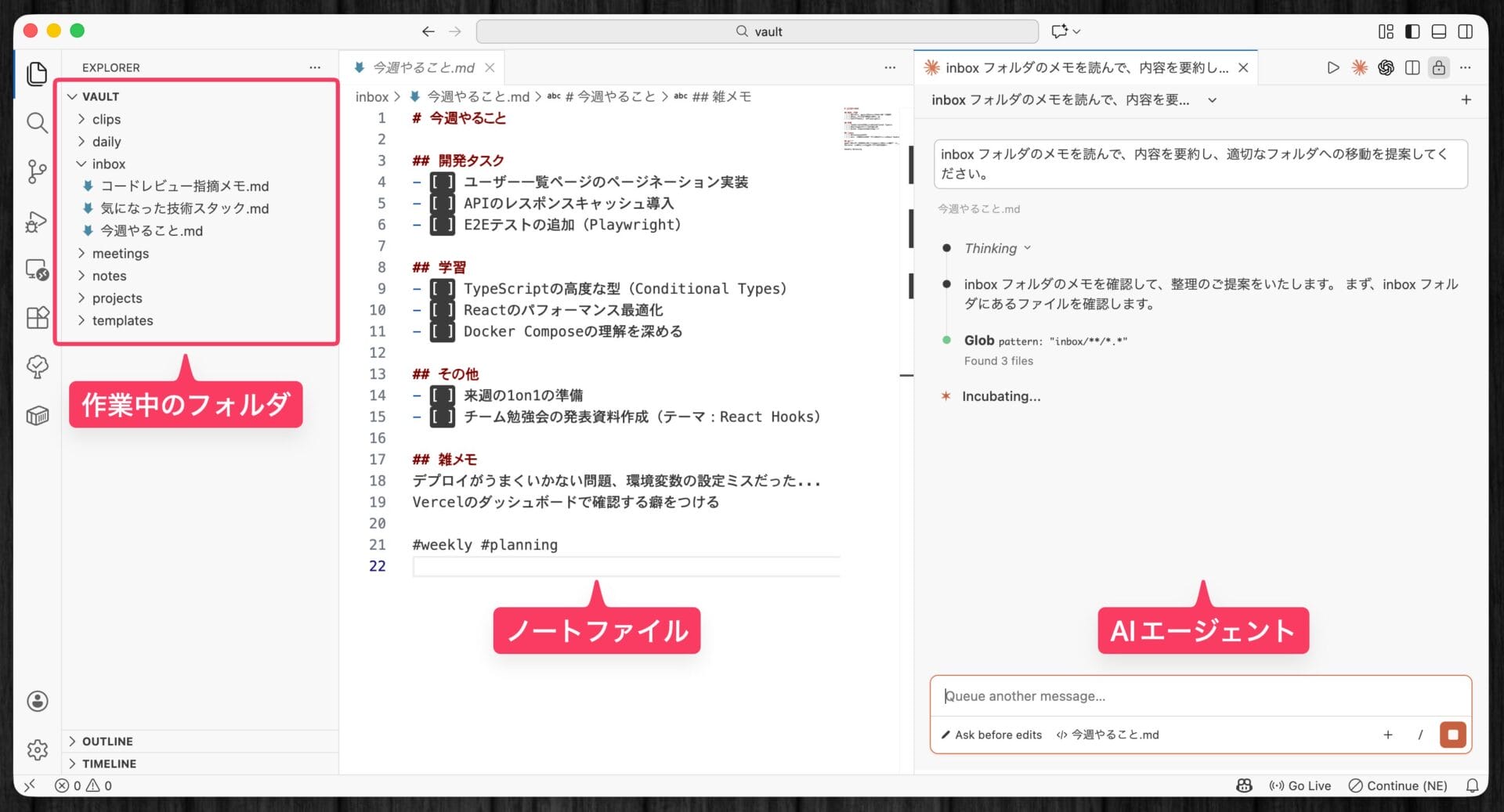The height and width of the screenshot is (812, 1504).
Task: Open Run and Debug view
Action: (37, 222)
